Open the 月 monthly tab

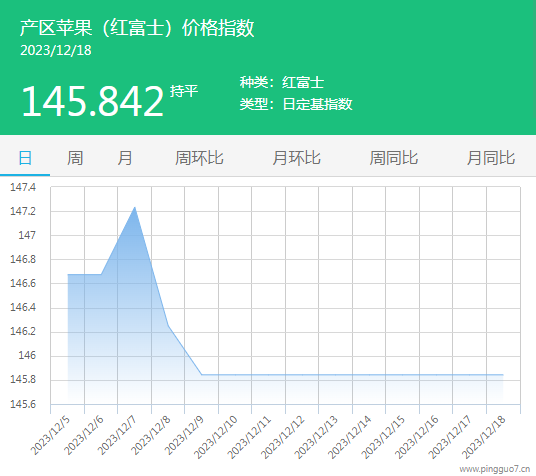[125, 158]
